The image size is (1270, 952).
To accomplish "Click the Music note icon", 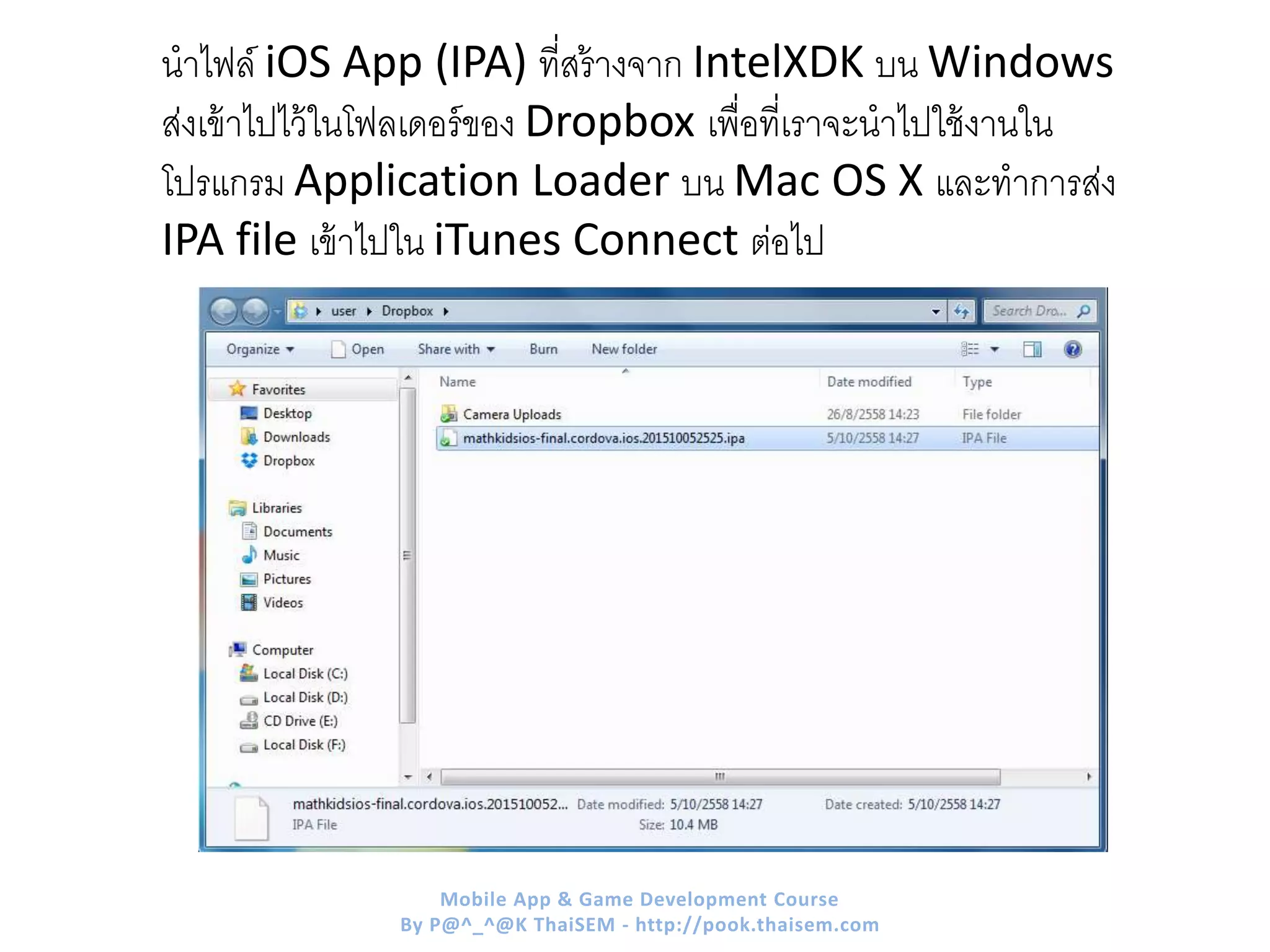I will [249, 555].
